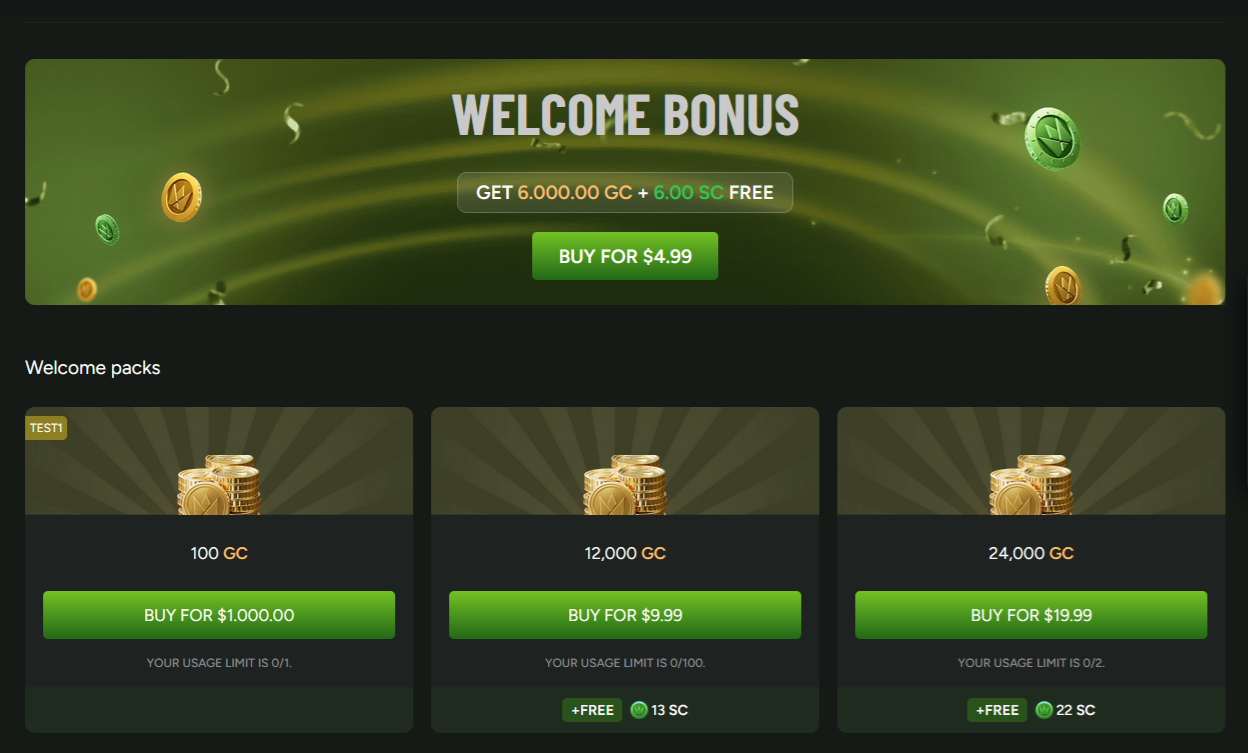This screenshot has height=753, width=1248.
Task: Click the WELCOME BONUS banner heading
Action: (625, 114)
